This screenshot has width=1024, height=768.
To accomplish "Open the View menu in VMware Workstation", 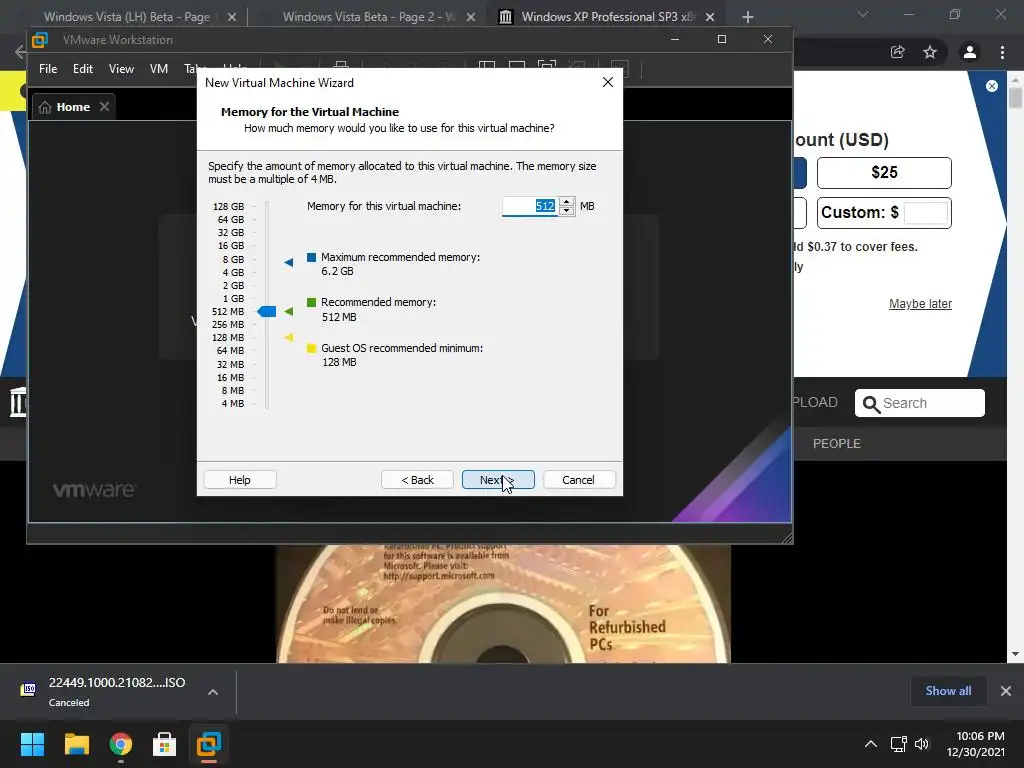I will click(121, 69).
